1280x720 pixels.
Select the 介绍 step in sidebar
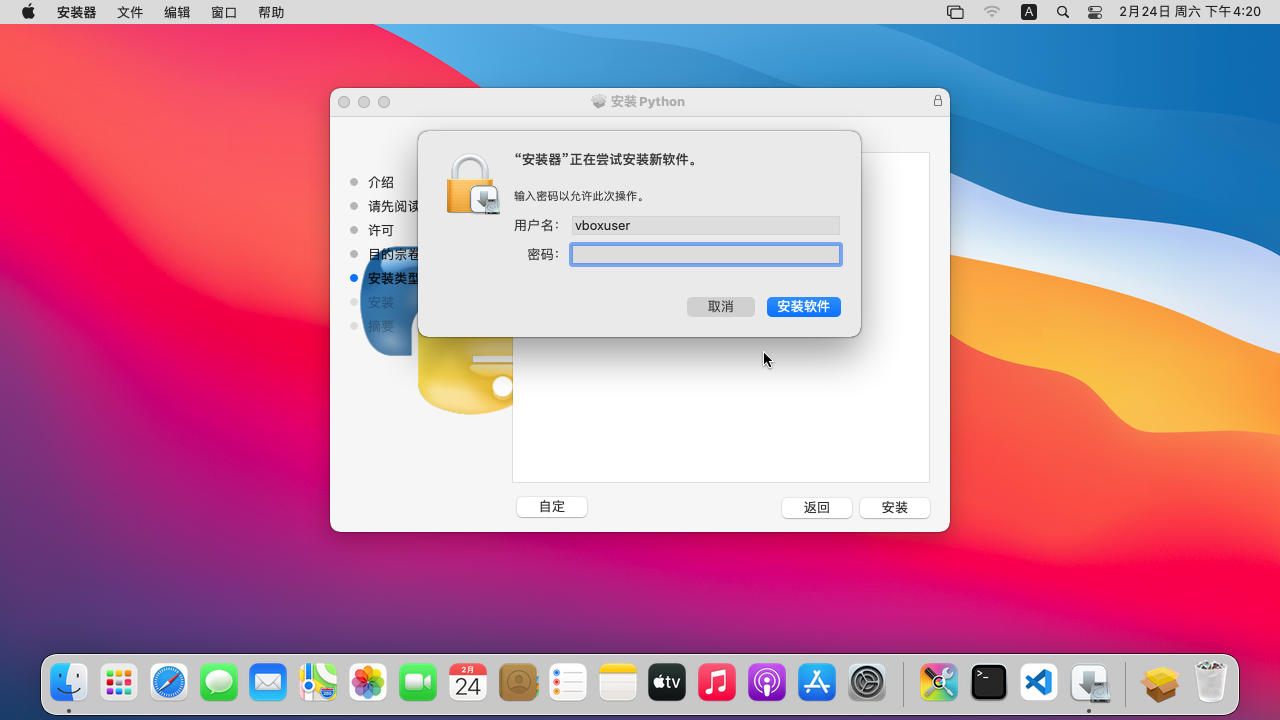pos(381,182)
